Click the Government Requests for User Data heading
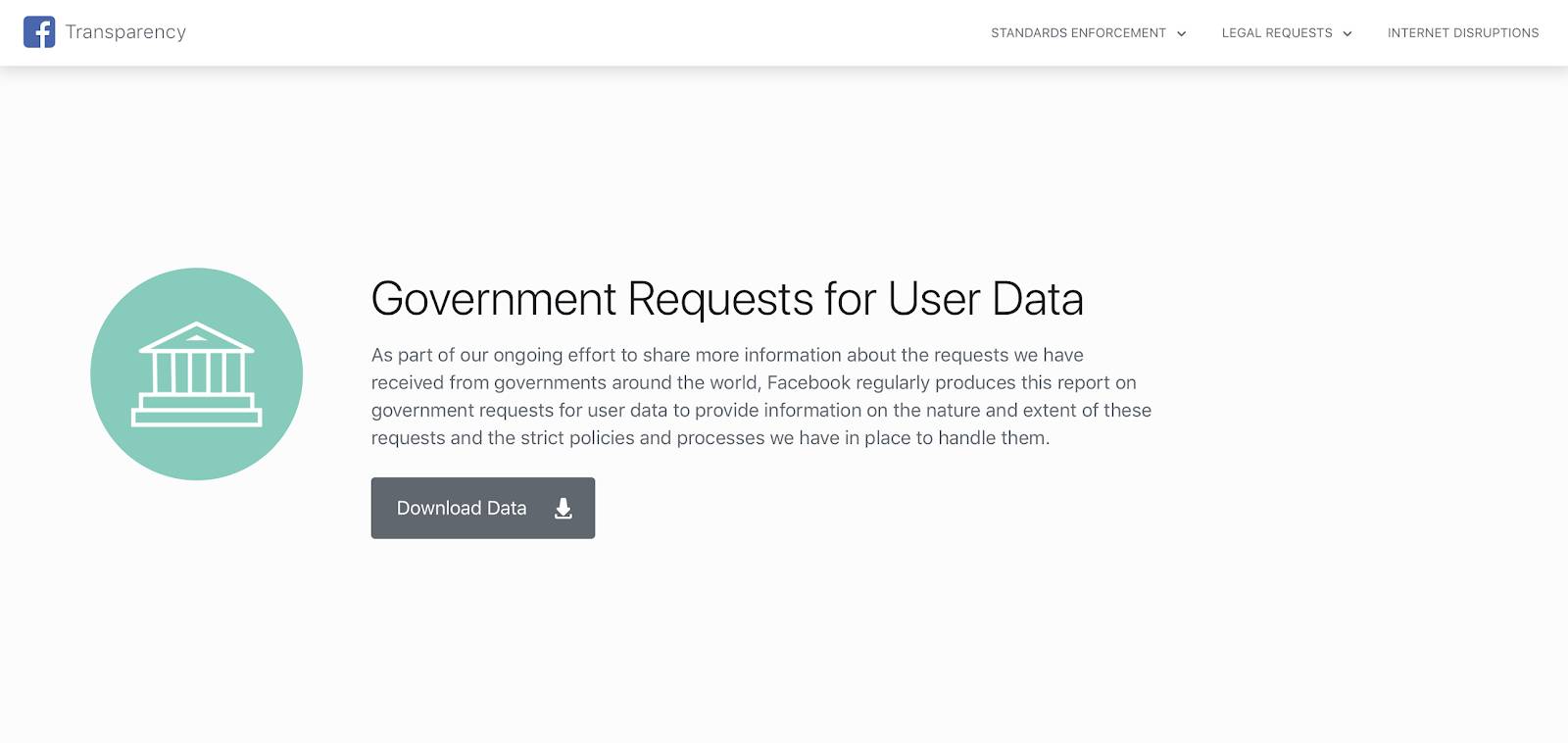 tap(727, 299)
